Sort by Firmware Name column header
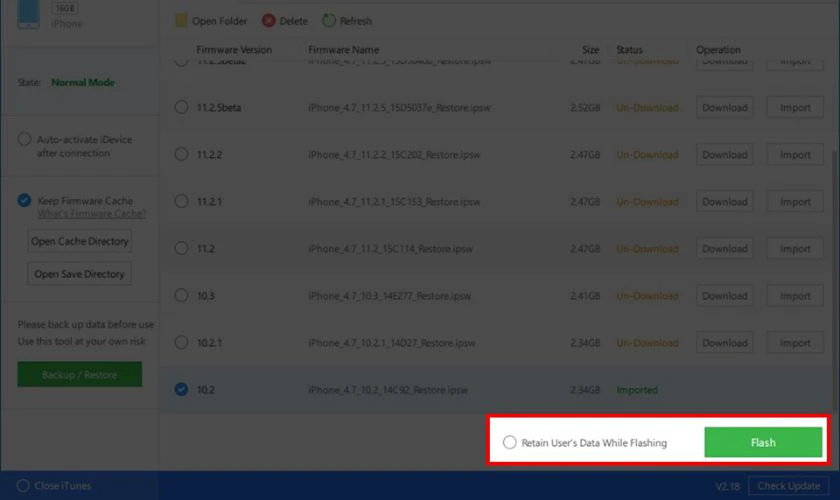 (x=343, y=49)
